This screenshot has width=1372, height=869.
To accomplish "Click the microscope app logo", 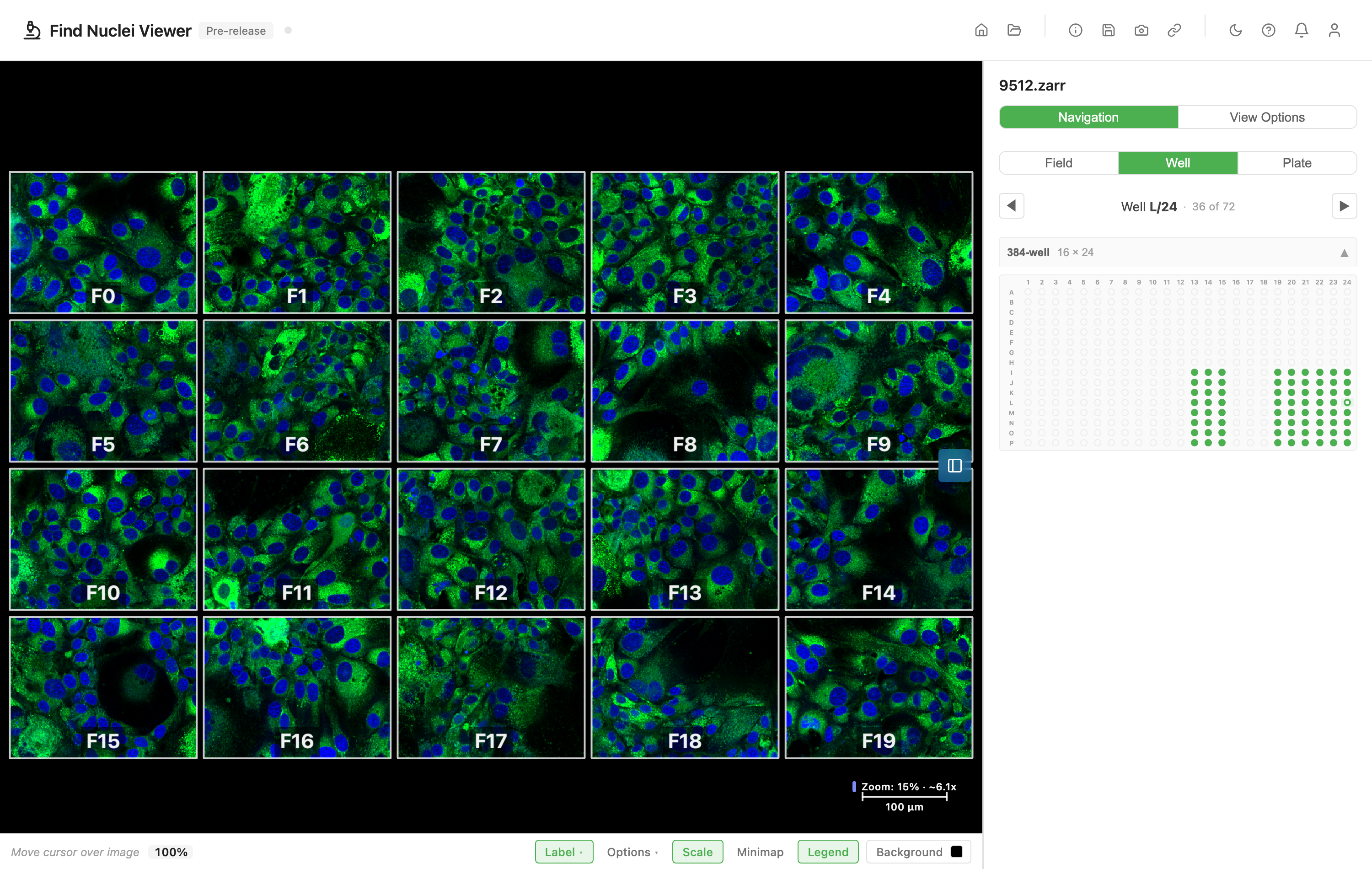I will (x=32, y=30).
